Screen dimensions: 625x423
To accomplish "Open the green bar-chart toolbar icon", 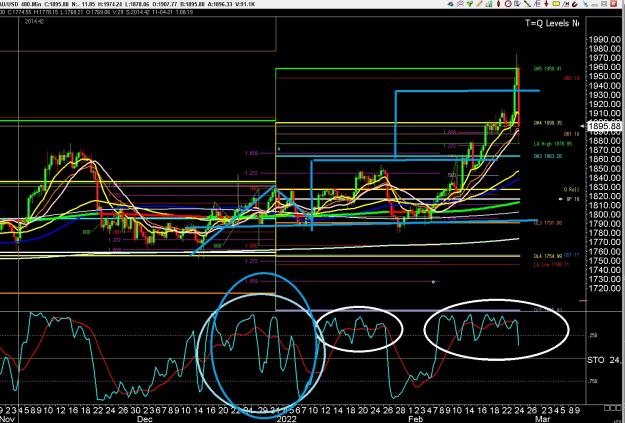I will pyautogui.click(x=489, y=4).
